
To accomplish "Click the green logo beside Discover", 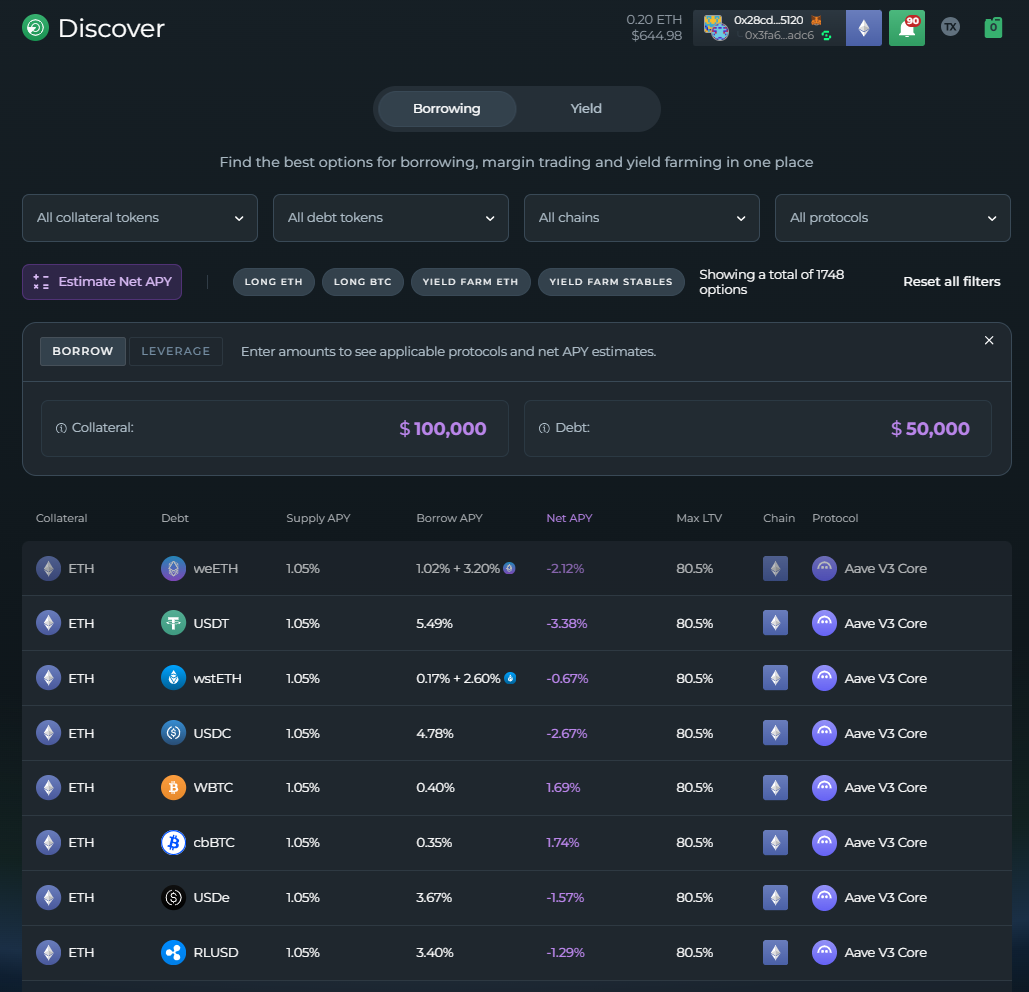I will (x=35, y=28).
